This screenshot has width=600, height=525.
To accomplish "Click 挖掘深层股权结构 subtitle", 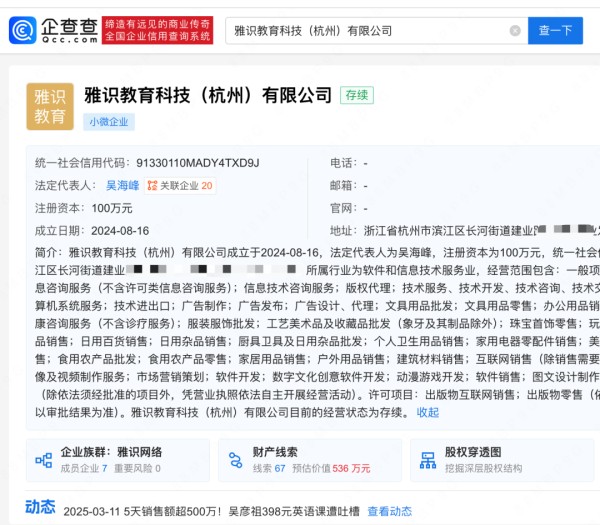I will click(483, 468).
